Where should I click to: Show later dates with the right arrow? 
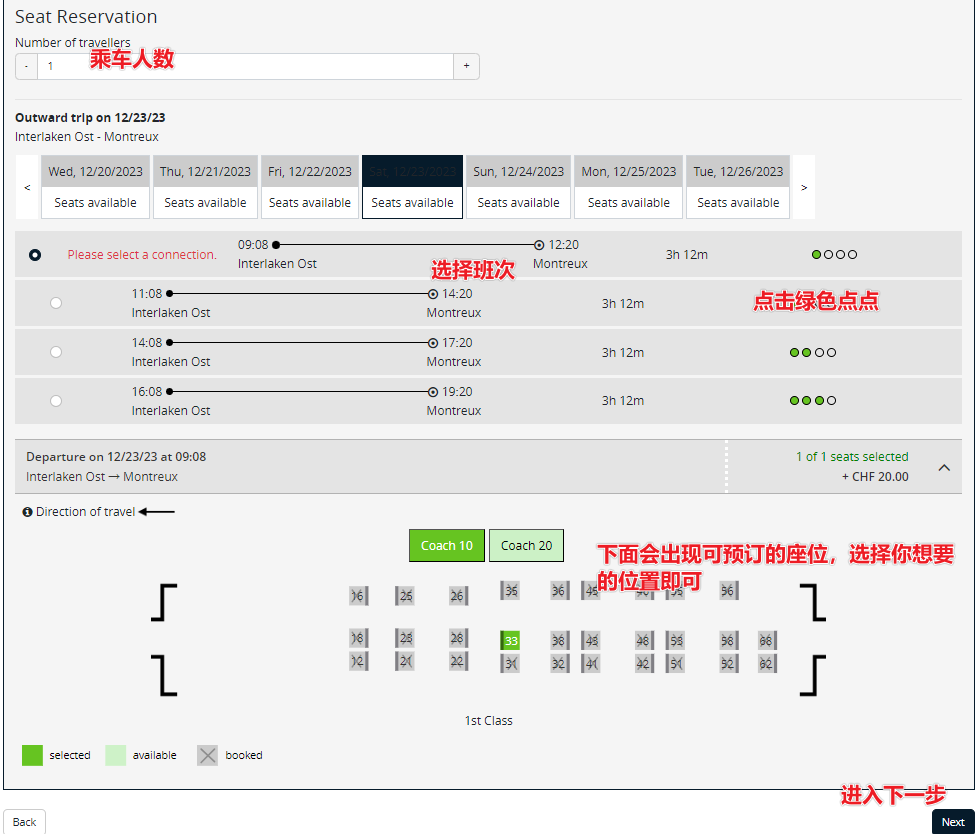coord(804,187)
